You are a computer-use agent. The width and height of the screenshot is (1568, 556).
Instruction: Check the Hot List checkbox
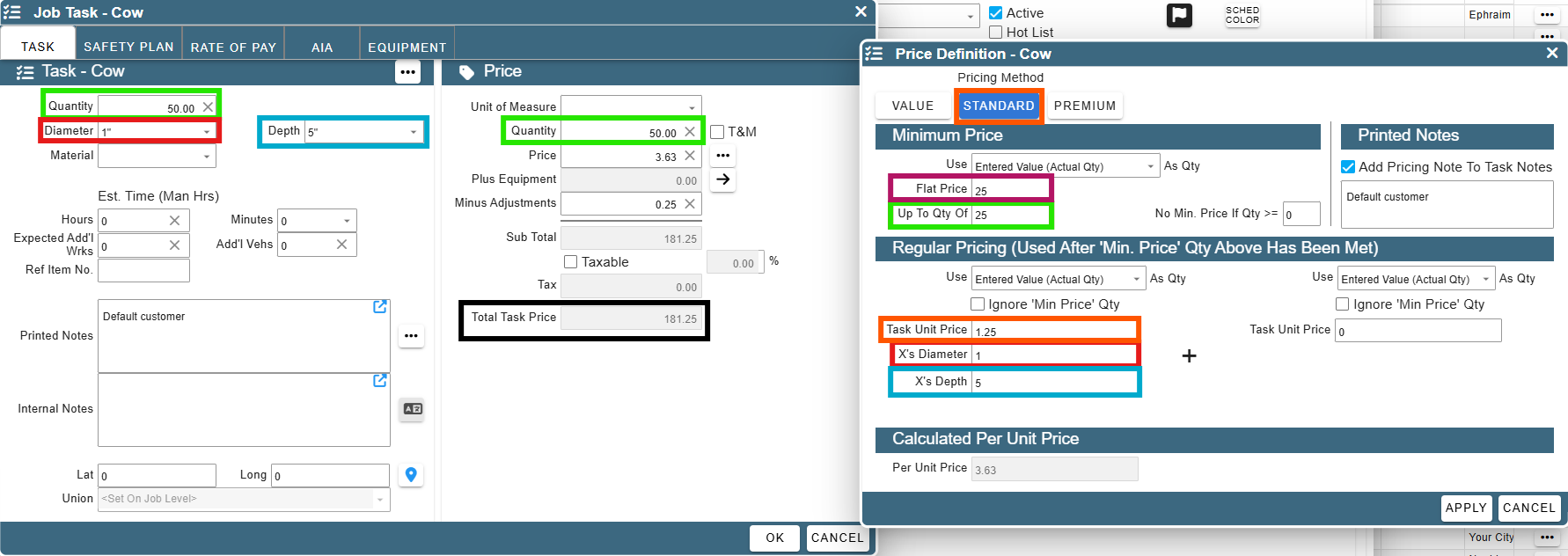(x=996, y=33)
